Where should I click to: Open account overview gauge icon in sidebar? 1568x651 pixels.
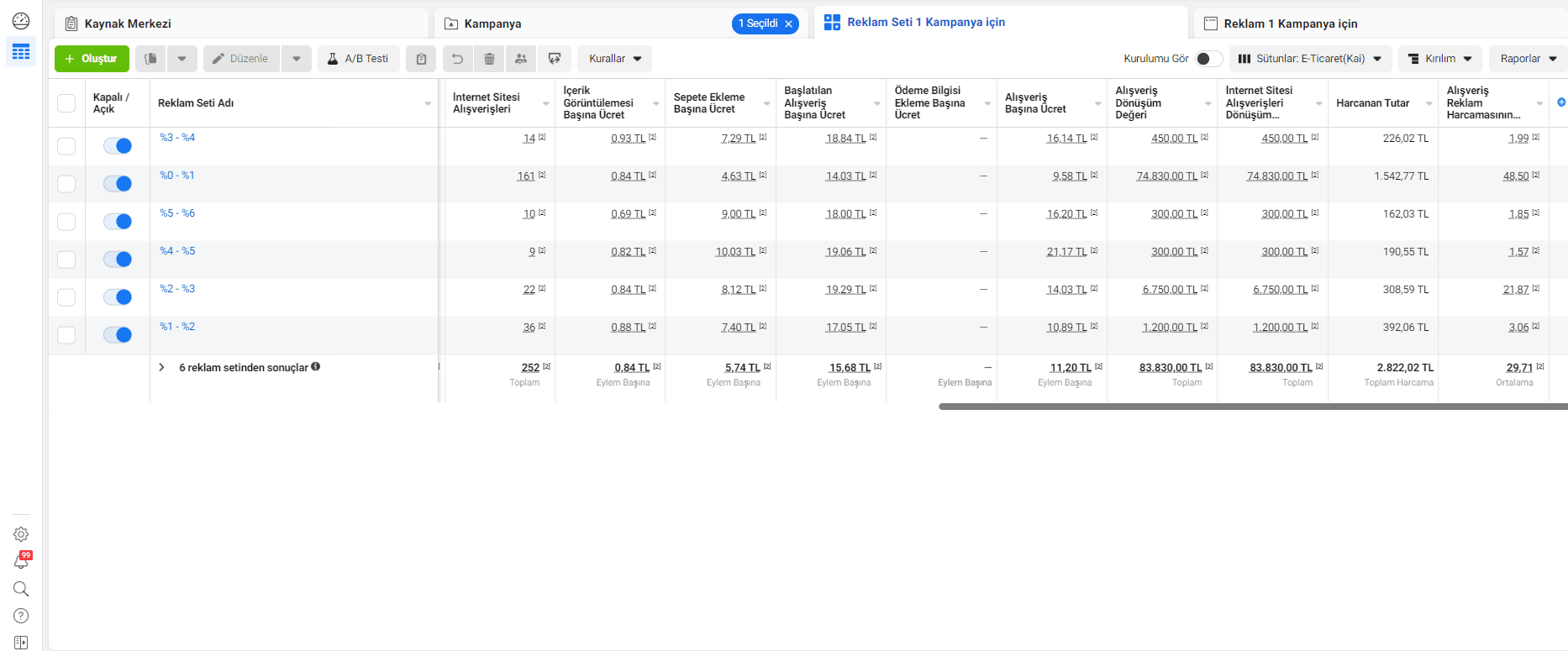point(21,21)
